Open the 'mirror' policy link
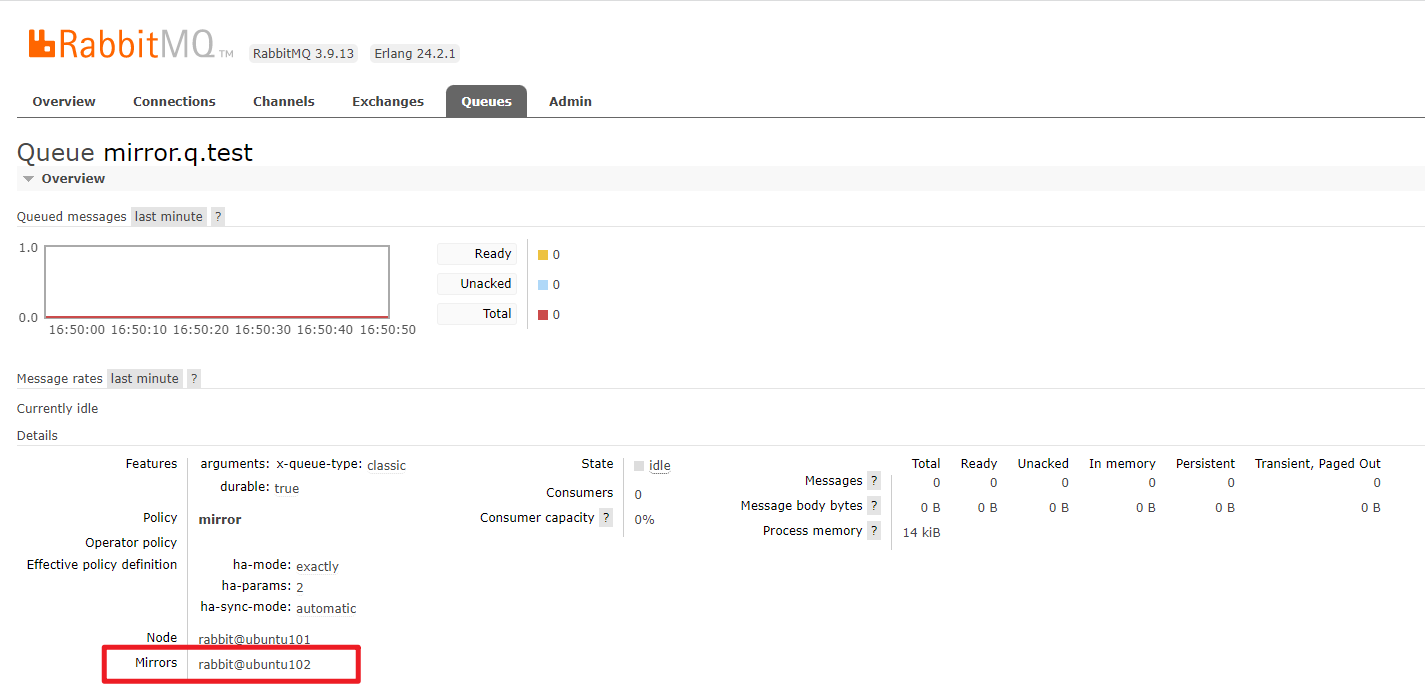This screenshot has height=694, width=1425. (220, 519)
